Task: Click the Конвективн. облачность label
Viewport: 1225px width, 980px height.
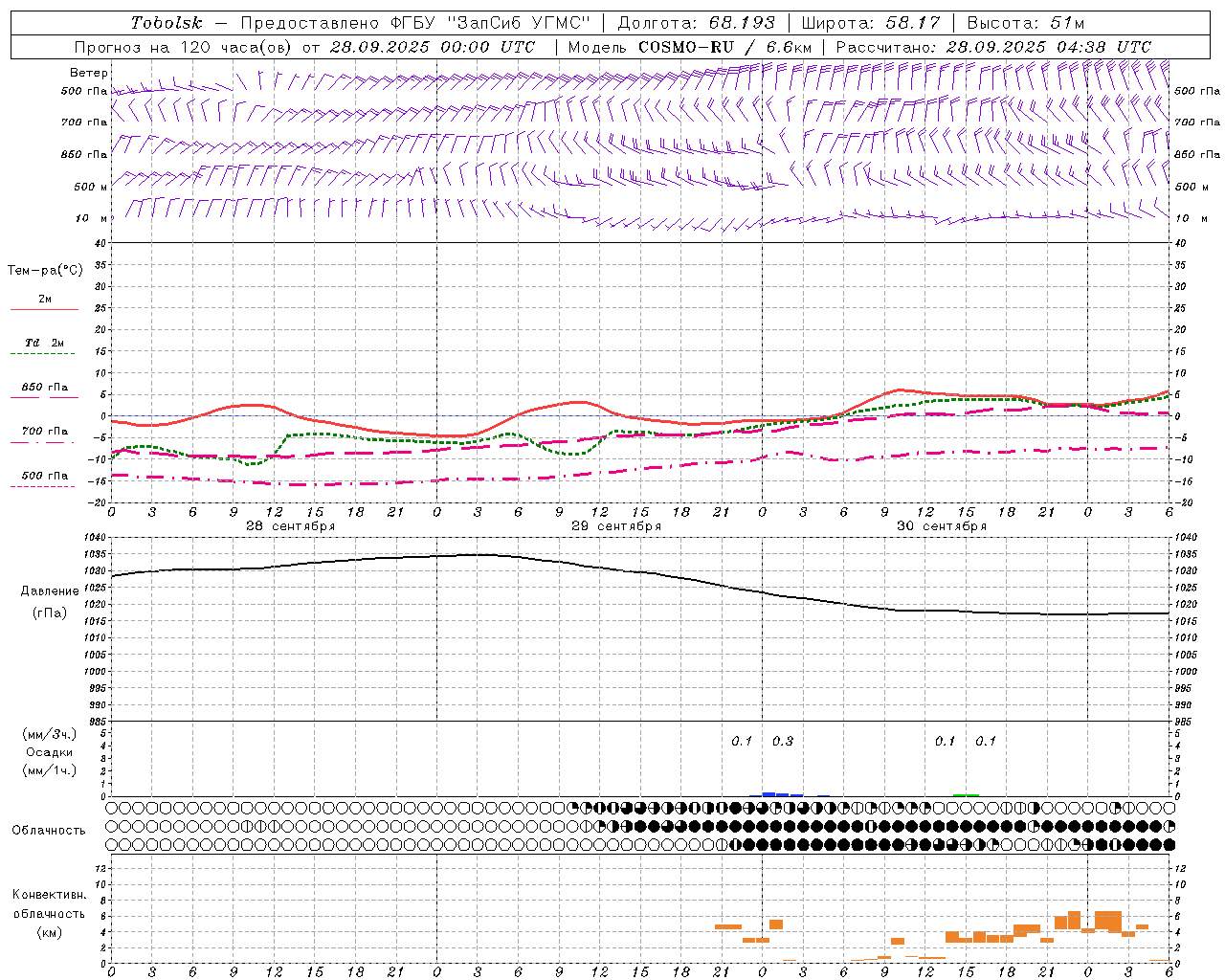Action: tap(49, 904)
